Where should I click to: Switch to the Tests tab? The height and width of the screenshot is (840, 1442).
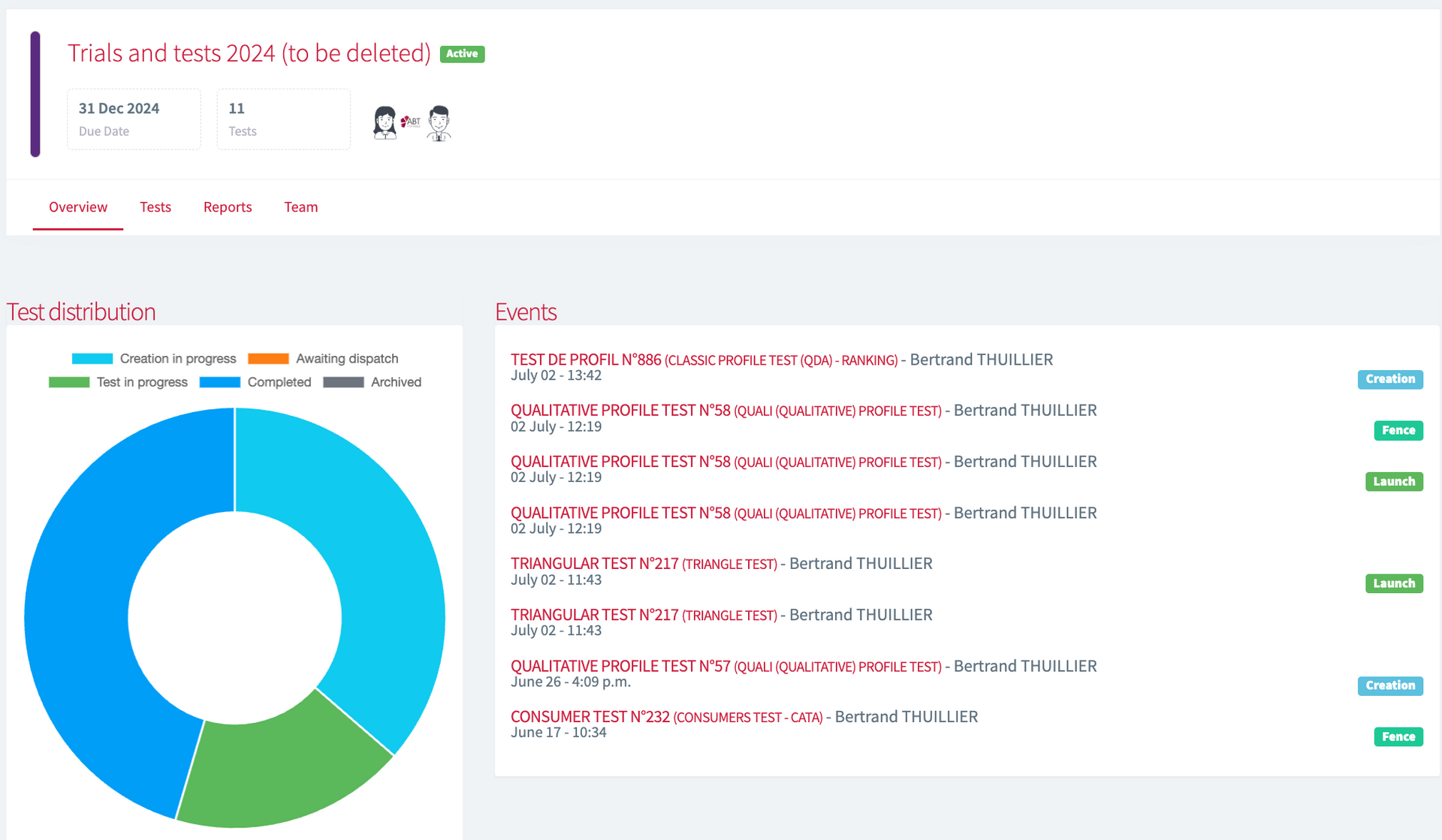(x=155, y=207)
